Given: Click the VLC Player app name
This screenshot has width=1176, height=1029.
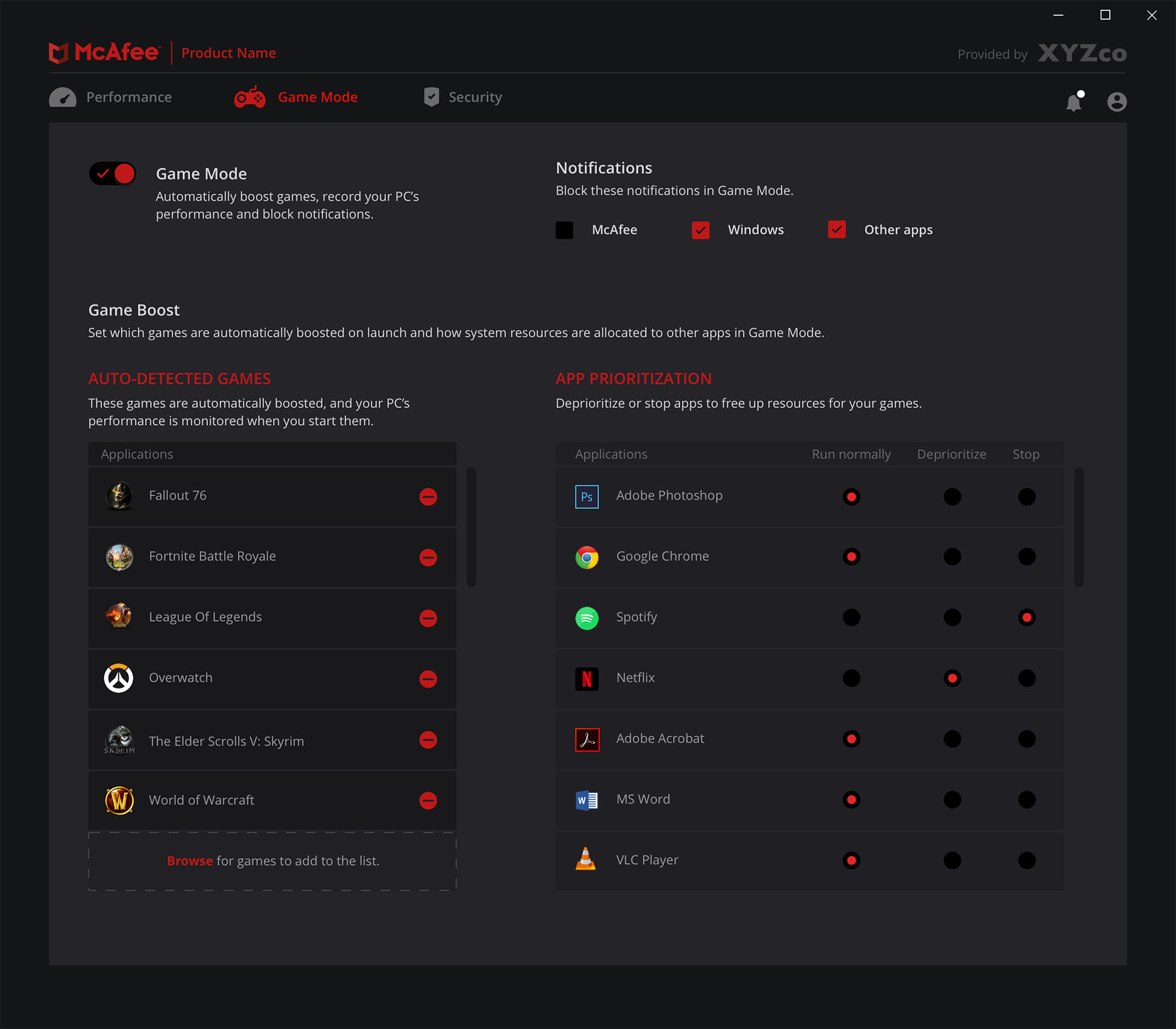Looking at the screenshot, I should 647,860.
